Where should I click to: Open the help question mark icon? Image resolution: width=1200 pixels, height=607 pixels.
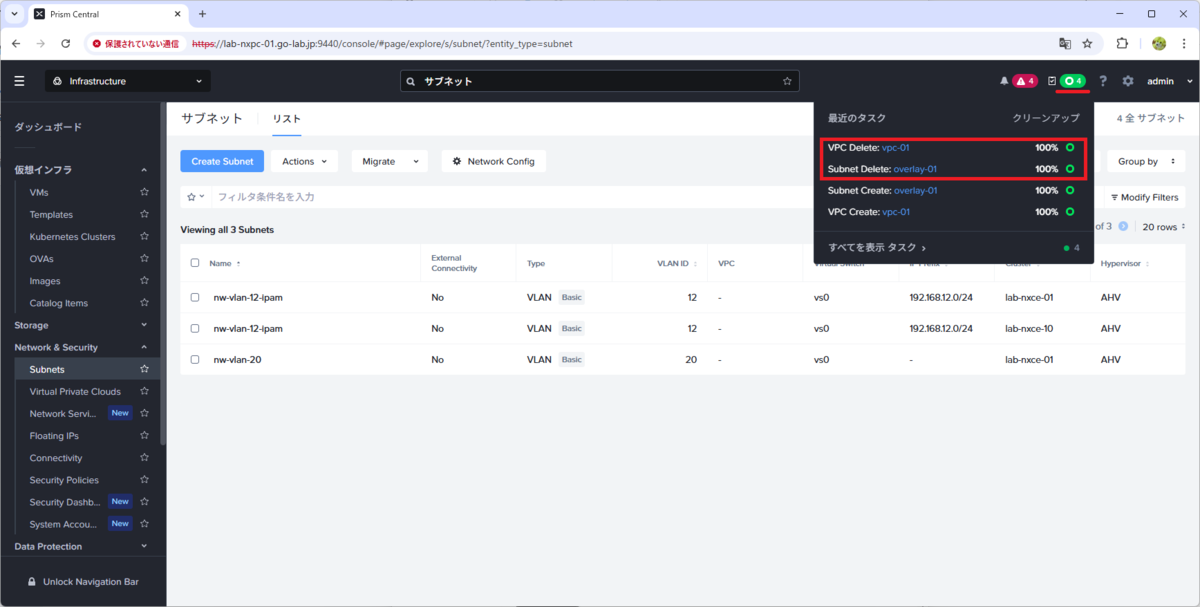coord(1103,81)
